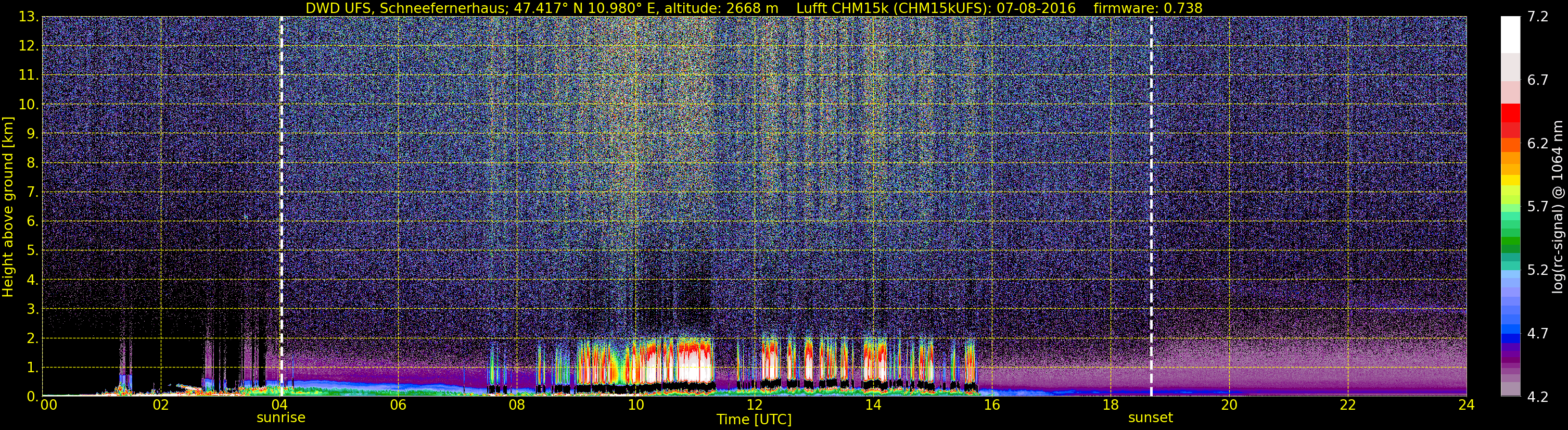Screen dimensions: 1568x430
Task: Click the '3.' tick on the height axis
Action: [x=32, y=309]
